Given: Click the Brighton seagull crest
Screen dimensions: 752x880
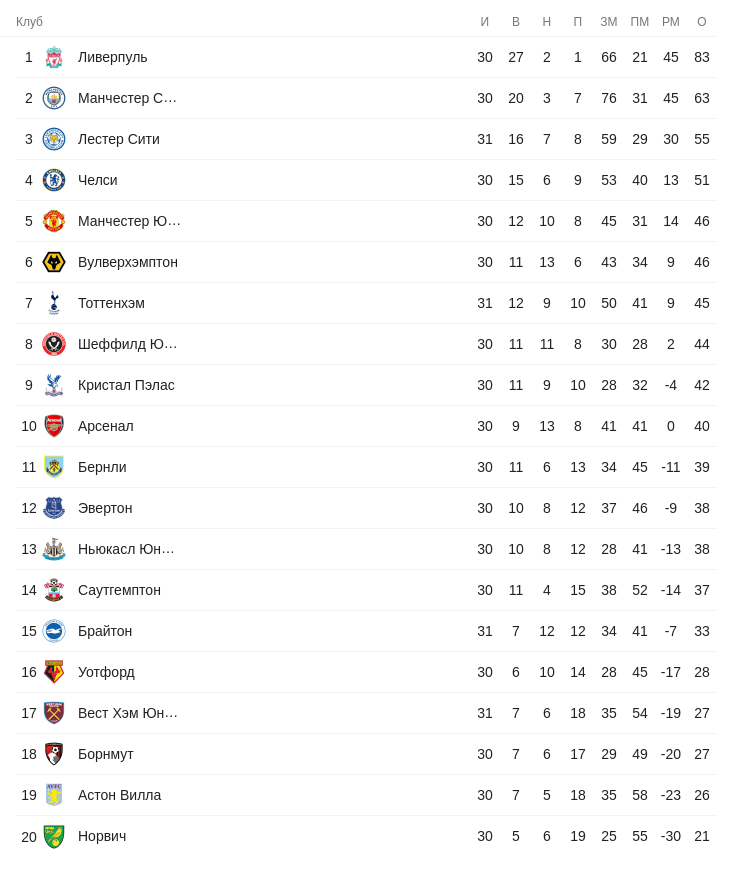Looking at the screenshot, I should tap(54, 631).
